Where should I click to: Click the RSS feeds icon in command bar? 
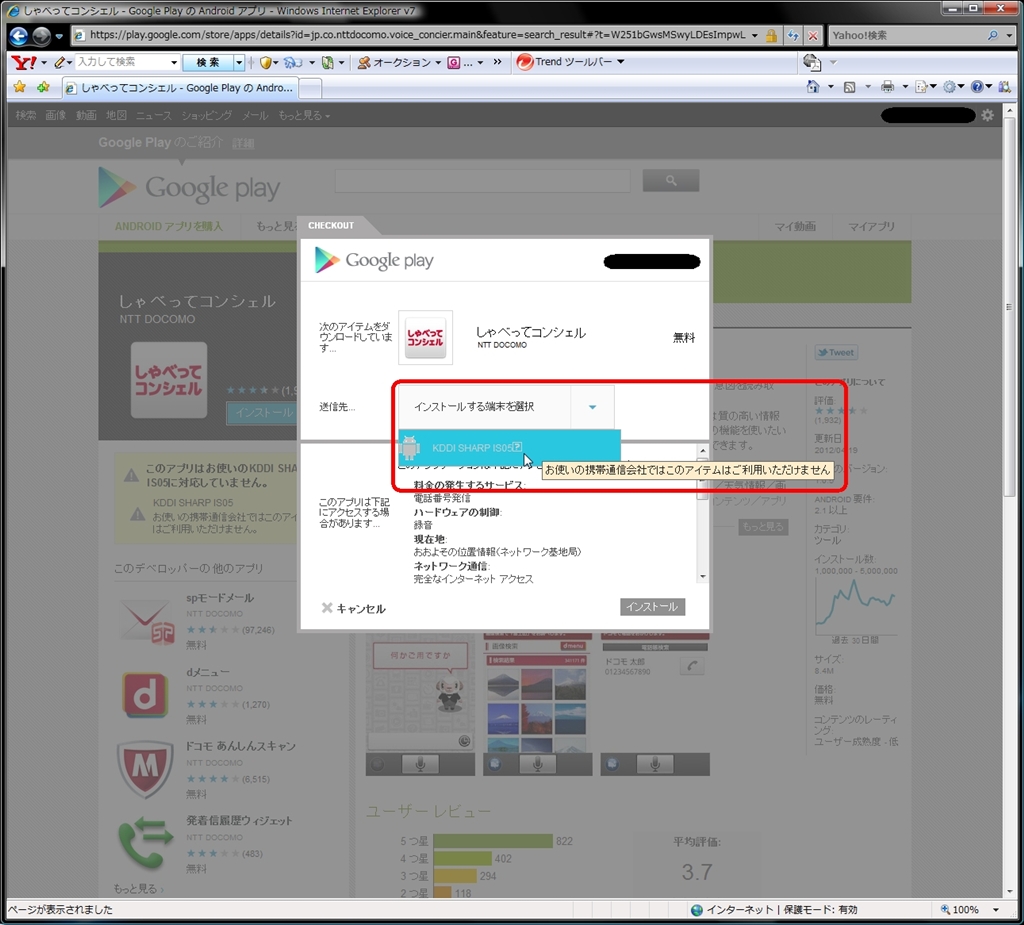coord(849,86)
